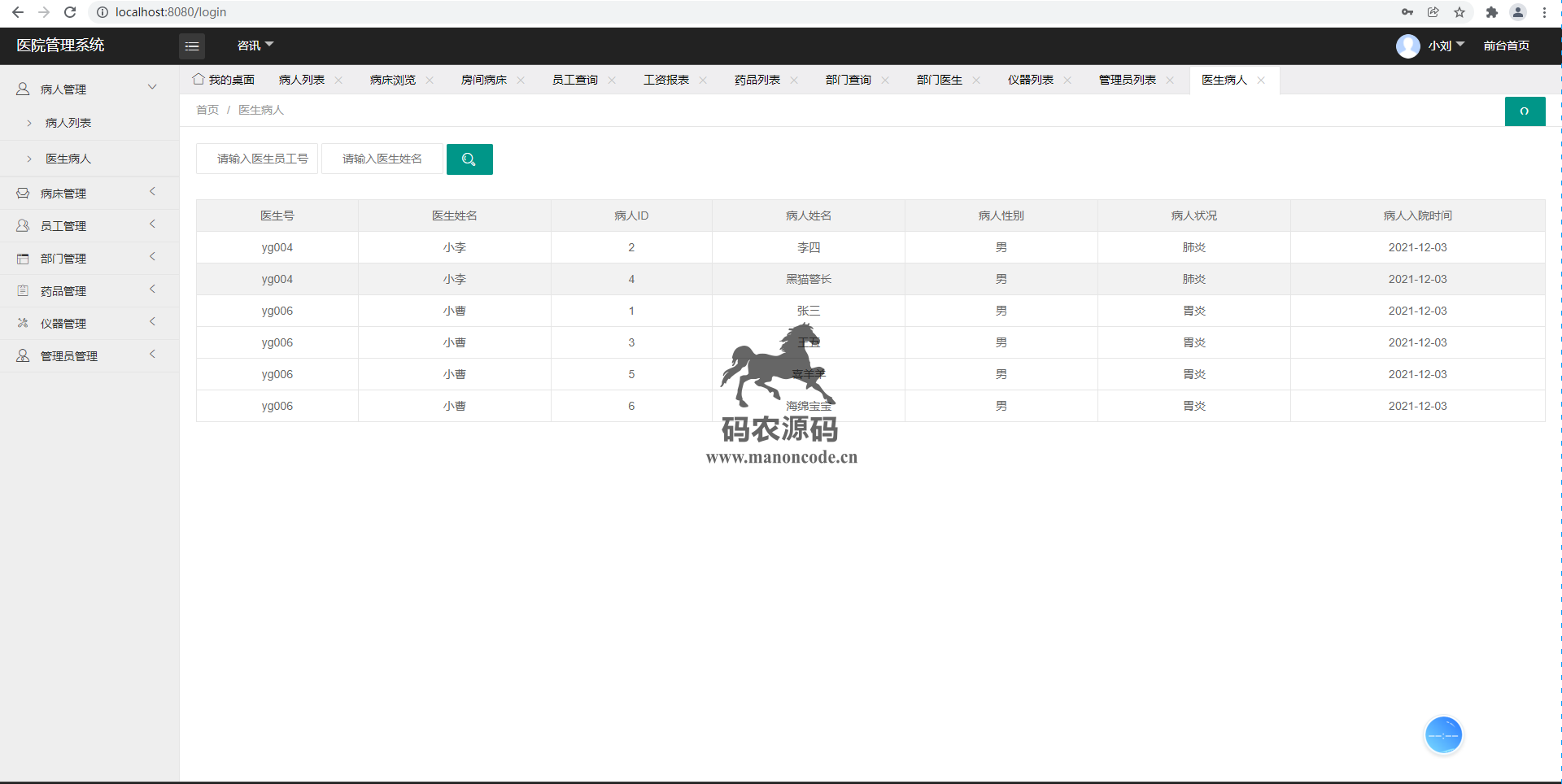Focus the 请输入医生员工号 input field
This screenshot has height=784, width=1562.
[x=257, y=159]
